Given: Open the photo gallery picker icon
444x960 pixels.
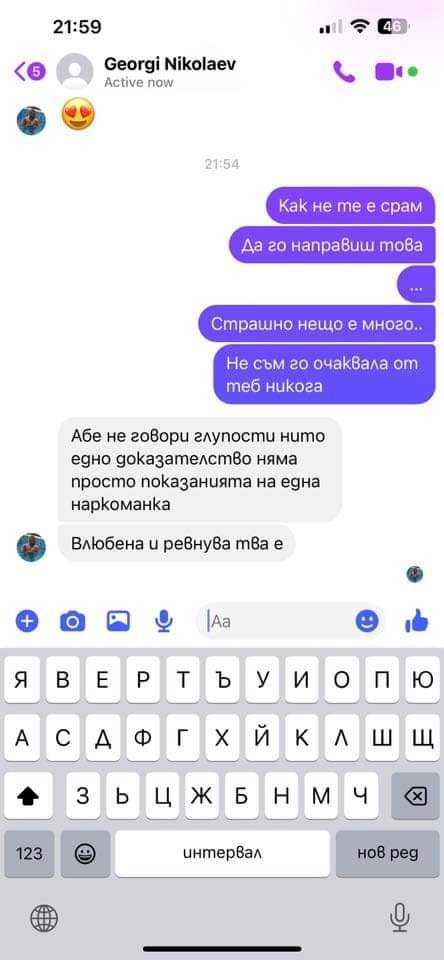Looking at the screenshot, I should 118,621.
